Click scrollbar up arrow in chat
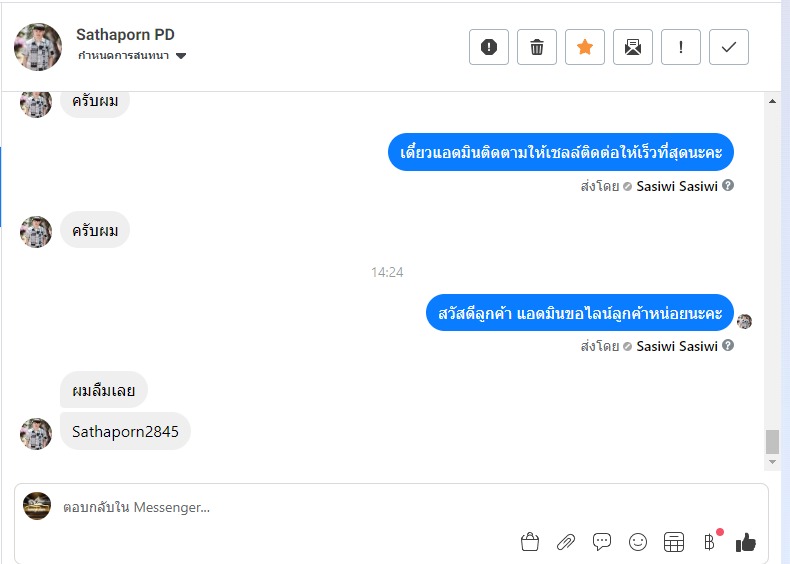The width and height of the screenshot is (790, 564). point(772,101)
